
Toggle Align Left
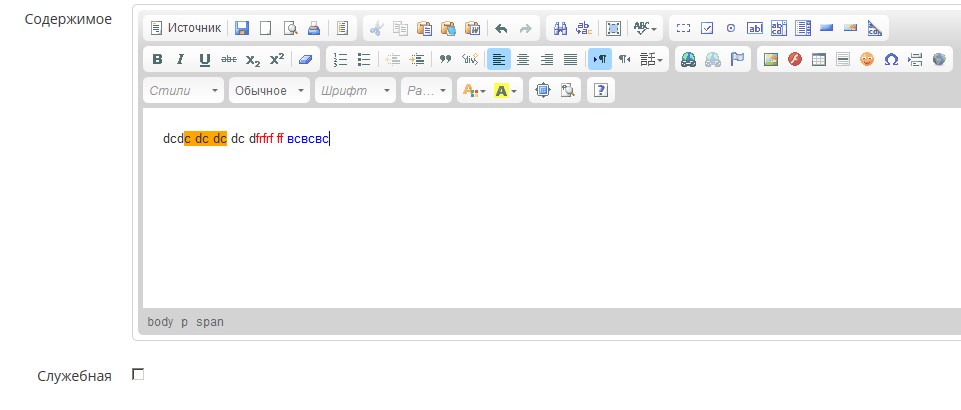click(x=499, y=59)
